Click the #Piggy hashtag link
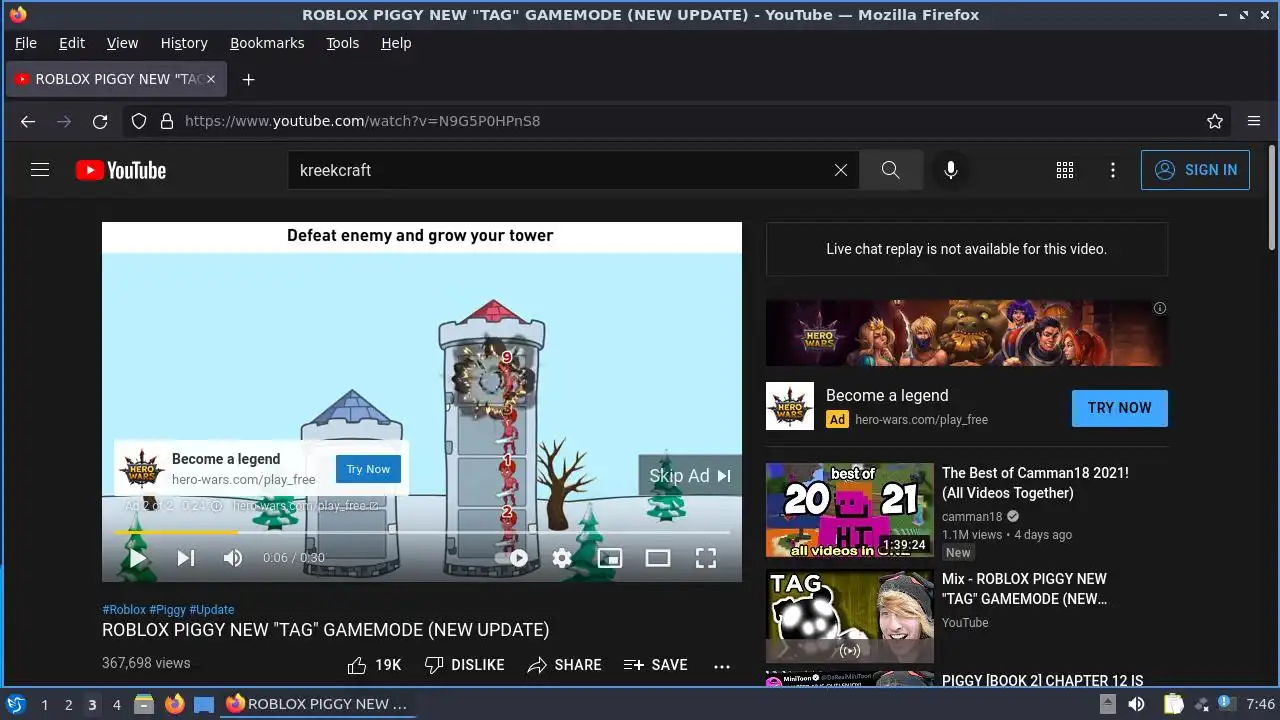Image resolution: width=1280 pixels, height=720 pixels. pos(168,609)
